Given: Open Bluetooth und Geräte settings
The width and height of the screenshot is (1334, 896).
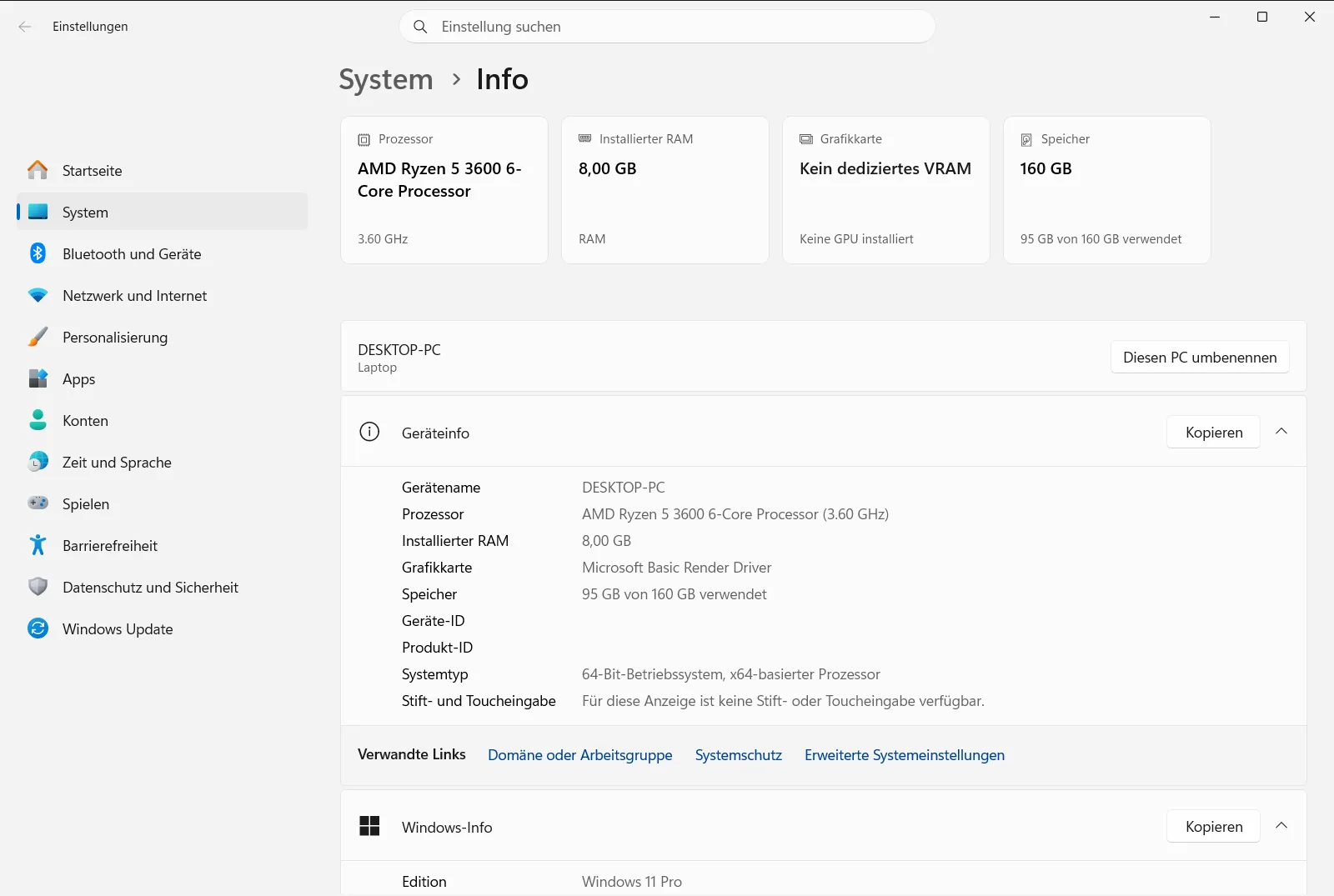Looking at the screenshot, I should point(163,253).
